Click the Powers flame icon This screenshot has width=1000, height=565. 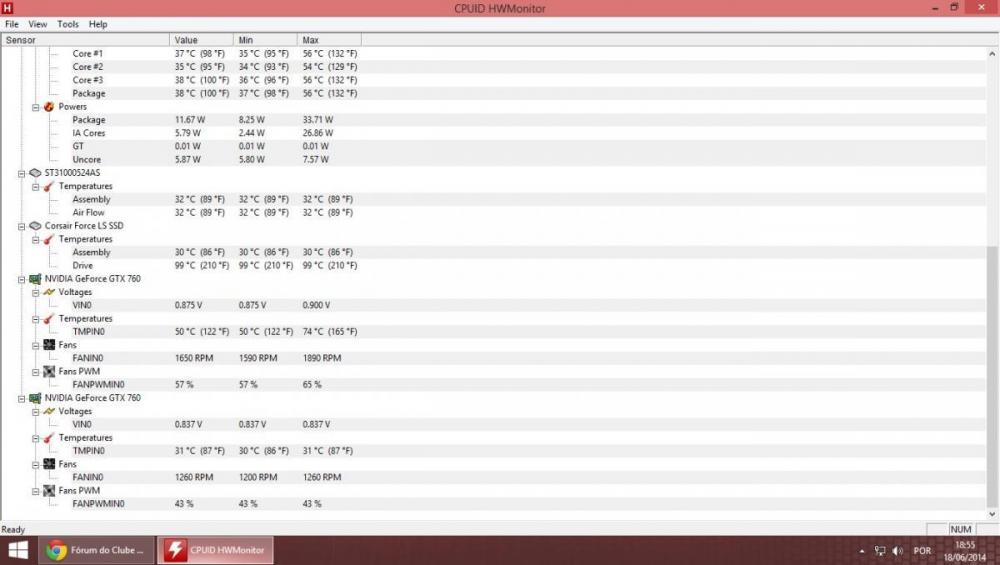(49, 107)
